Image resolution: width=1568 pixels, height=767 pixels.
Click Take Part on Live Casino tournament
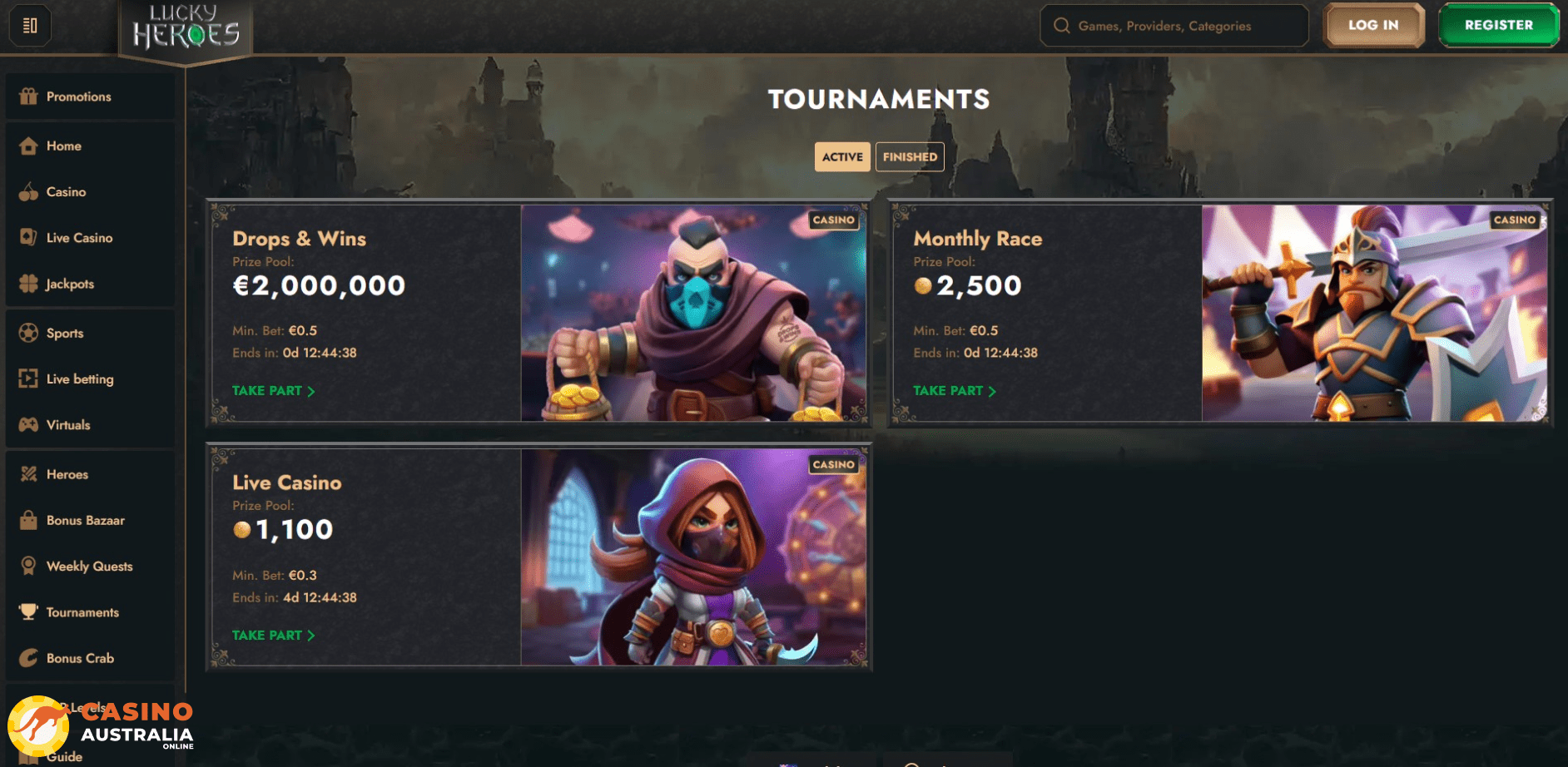pyautogui.click(x=274, y=636)
